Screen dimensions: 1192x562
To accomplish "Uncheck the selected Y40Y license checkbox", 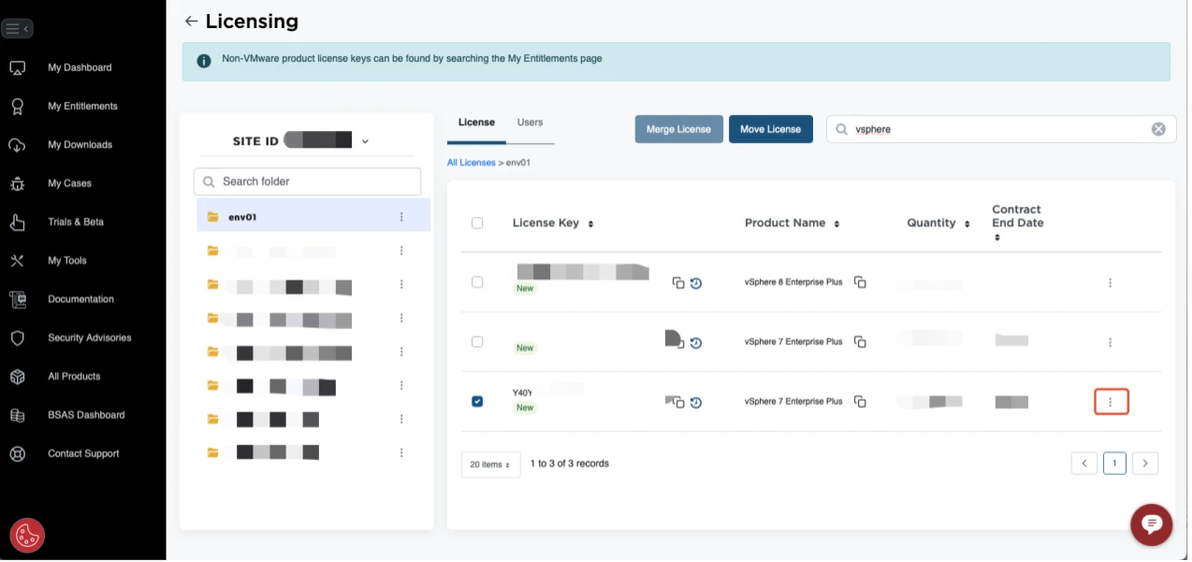I will (477, 401).
